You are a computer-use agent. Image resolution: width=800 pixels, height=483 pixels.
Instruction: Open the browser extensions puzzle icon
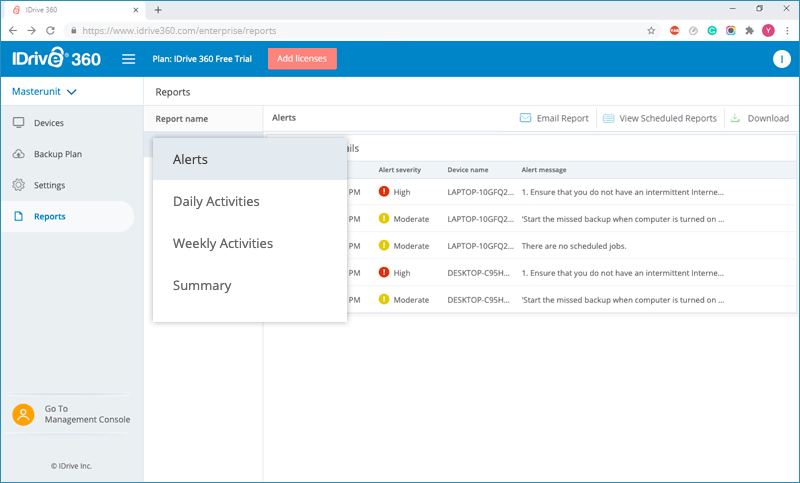[x=749, y=31]
